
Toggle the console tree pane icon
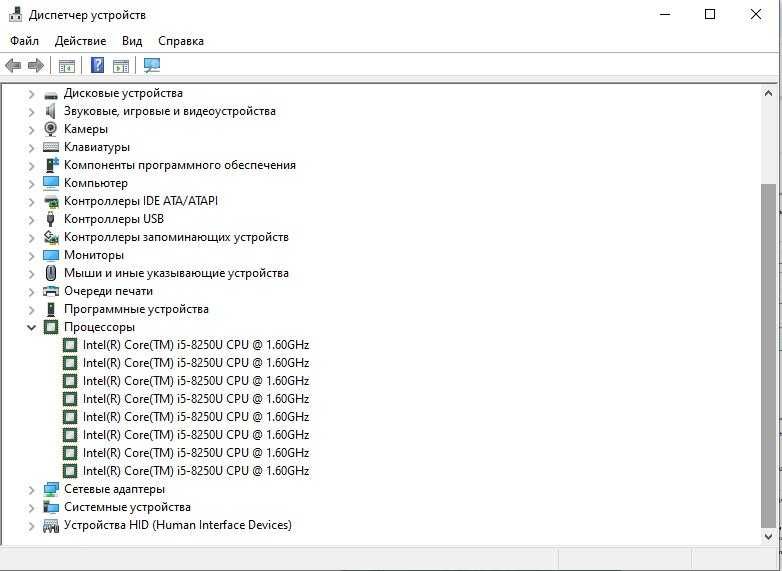coord(67,65)
